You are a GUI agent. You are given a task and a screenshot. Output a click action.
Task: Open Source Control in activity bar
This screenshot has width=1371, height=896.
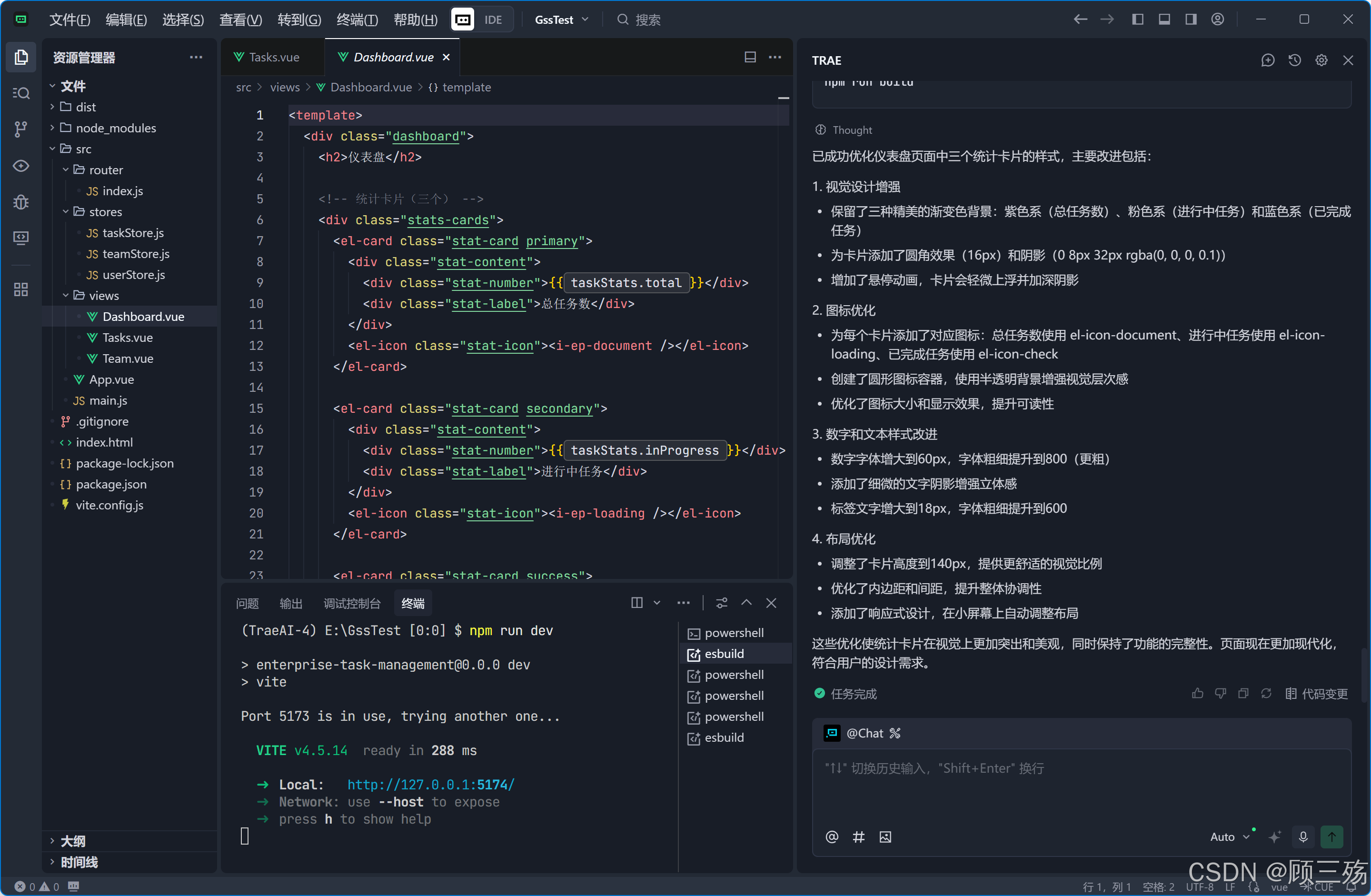(x=21, y=129)
